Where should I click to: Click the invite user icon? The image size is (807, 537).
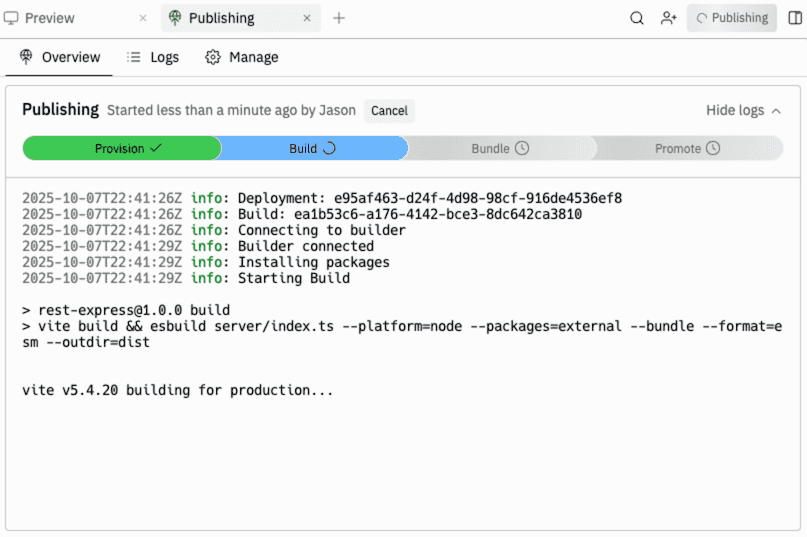point(668,18)
